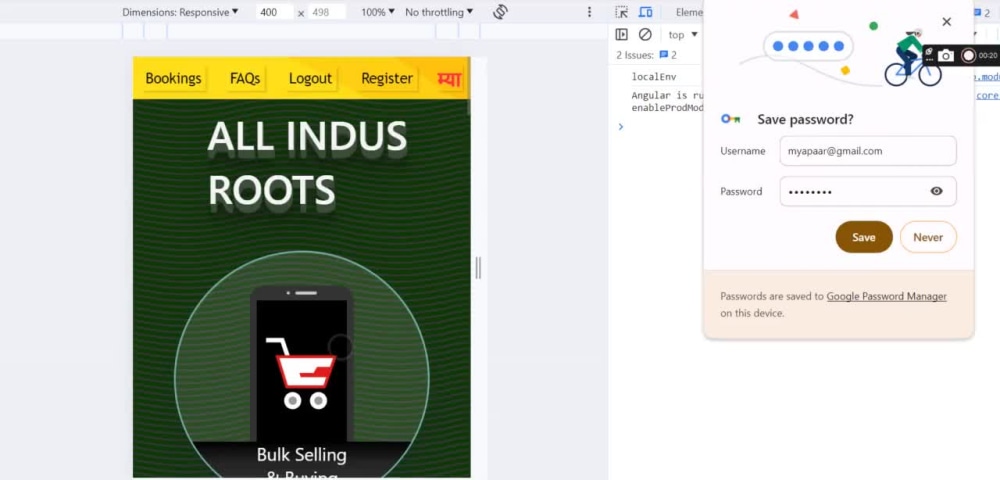The width and height of the screenshot is (1000, 480).
Task: Click the Logout nav item
Action: (x=311, y=78)
